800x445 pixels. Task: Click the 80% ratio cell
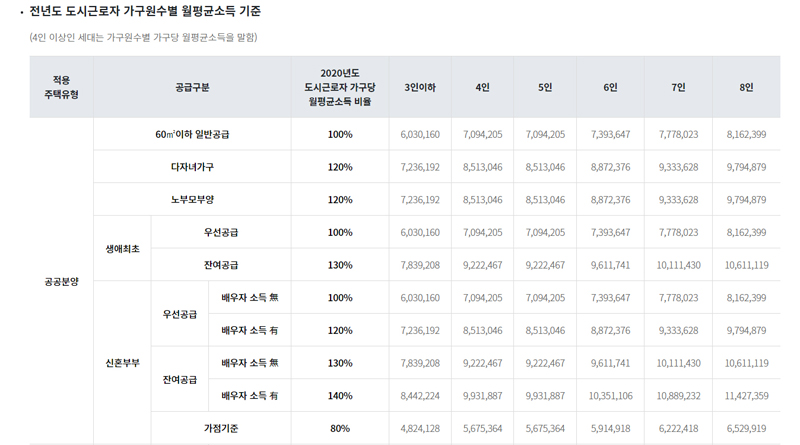click(x=340, y=428)
